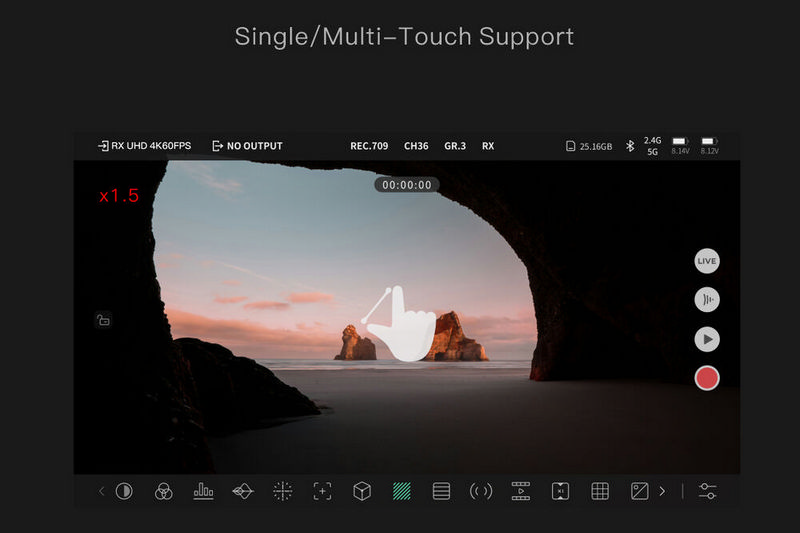Expand toolbar with right chevron arrow
The width and height of the screenshot is (800, 533).
click(x=662, y=491)
